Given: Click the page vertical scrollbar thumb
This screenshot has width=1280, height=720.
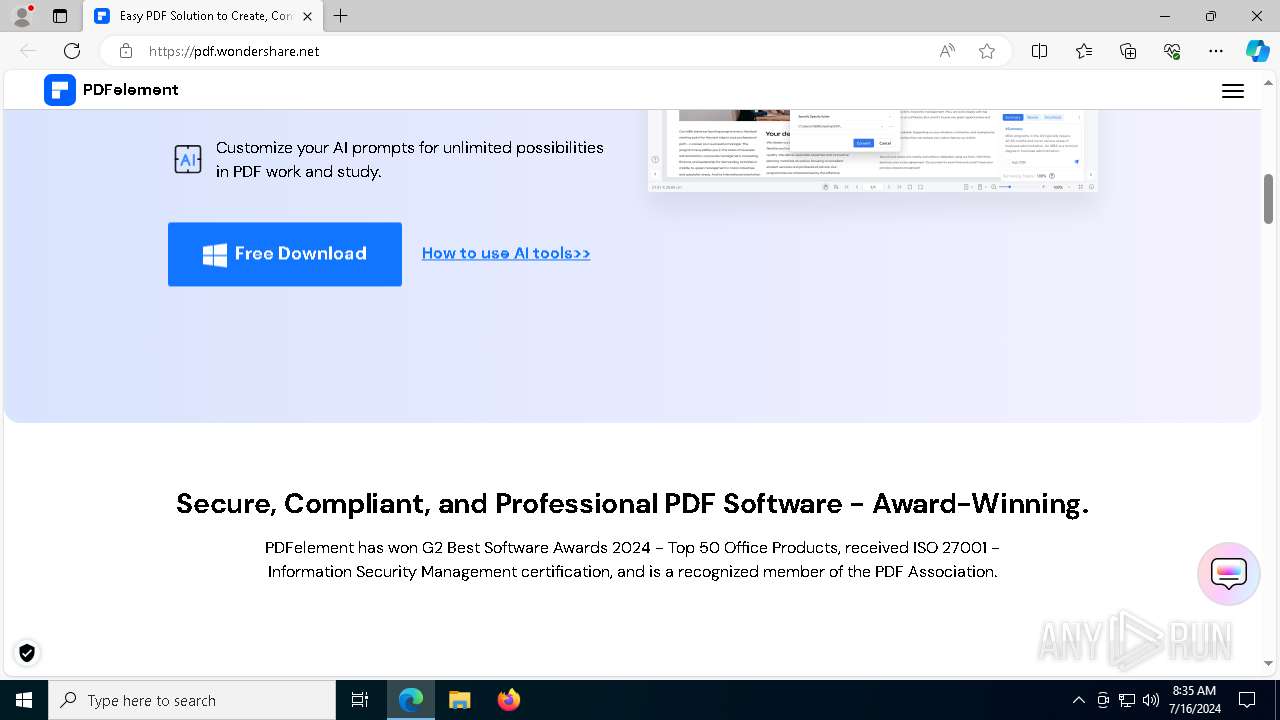Looking at the screenshot, I should (x=1269, y=199).
